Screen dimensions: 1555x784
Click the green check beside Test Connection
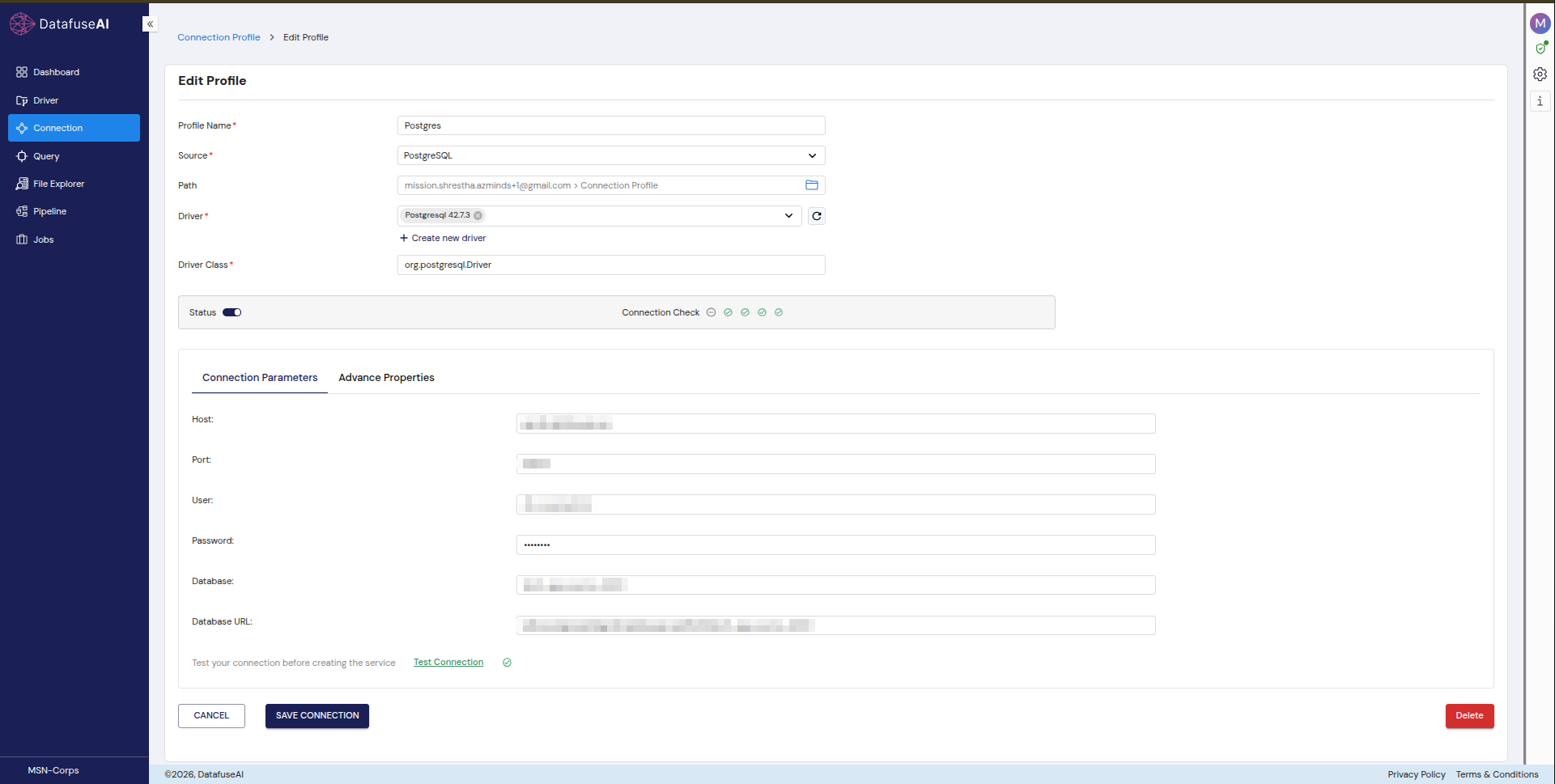pos(507,663)
